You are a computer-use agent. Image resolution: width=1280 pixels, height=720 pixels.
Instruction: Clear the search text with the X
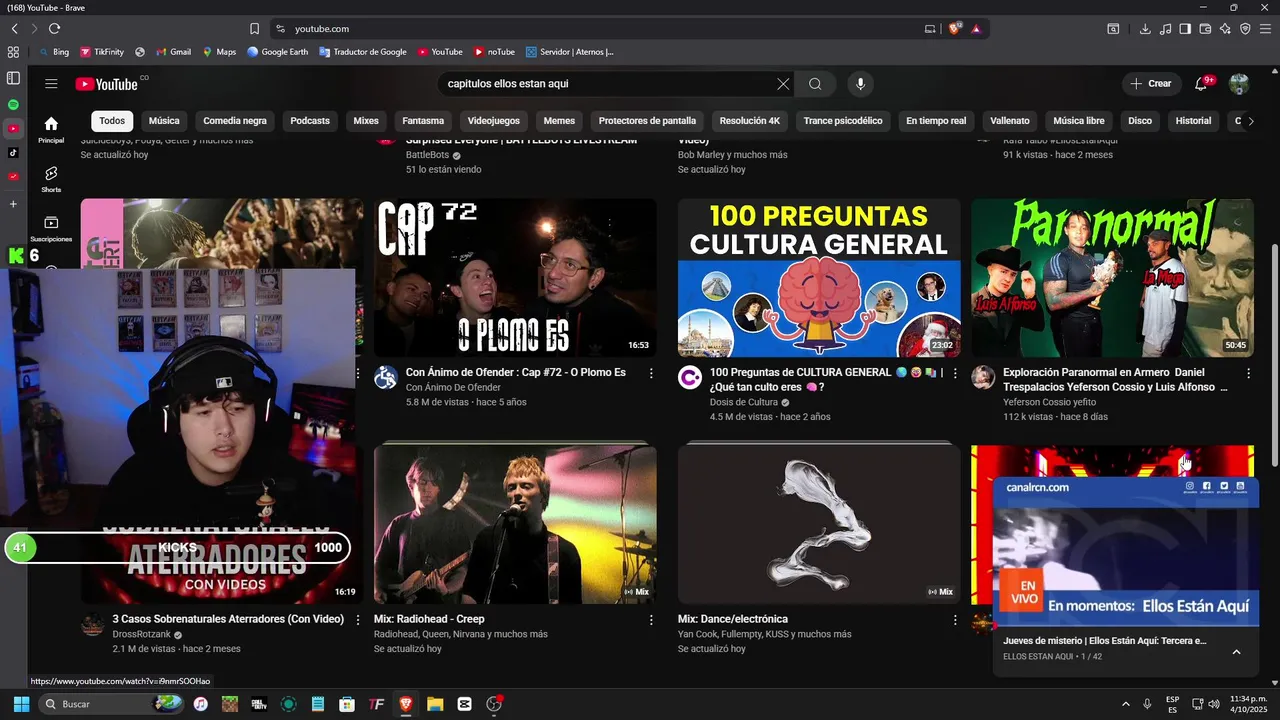(x=783, y=84)
